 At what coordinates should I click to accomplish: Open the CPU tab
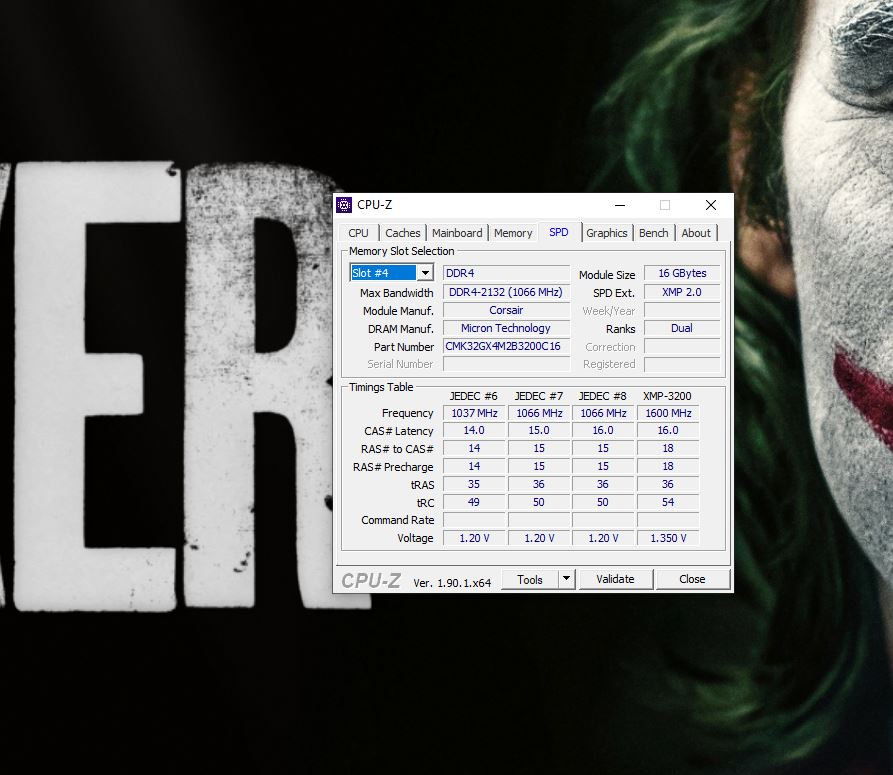coord(358,233)
